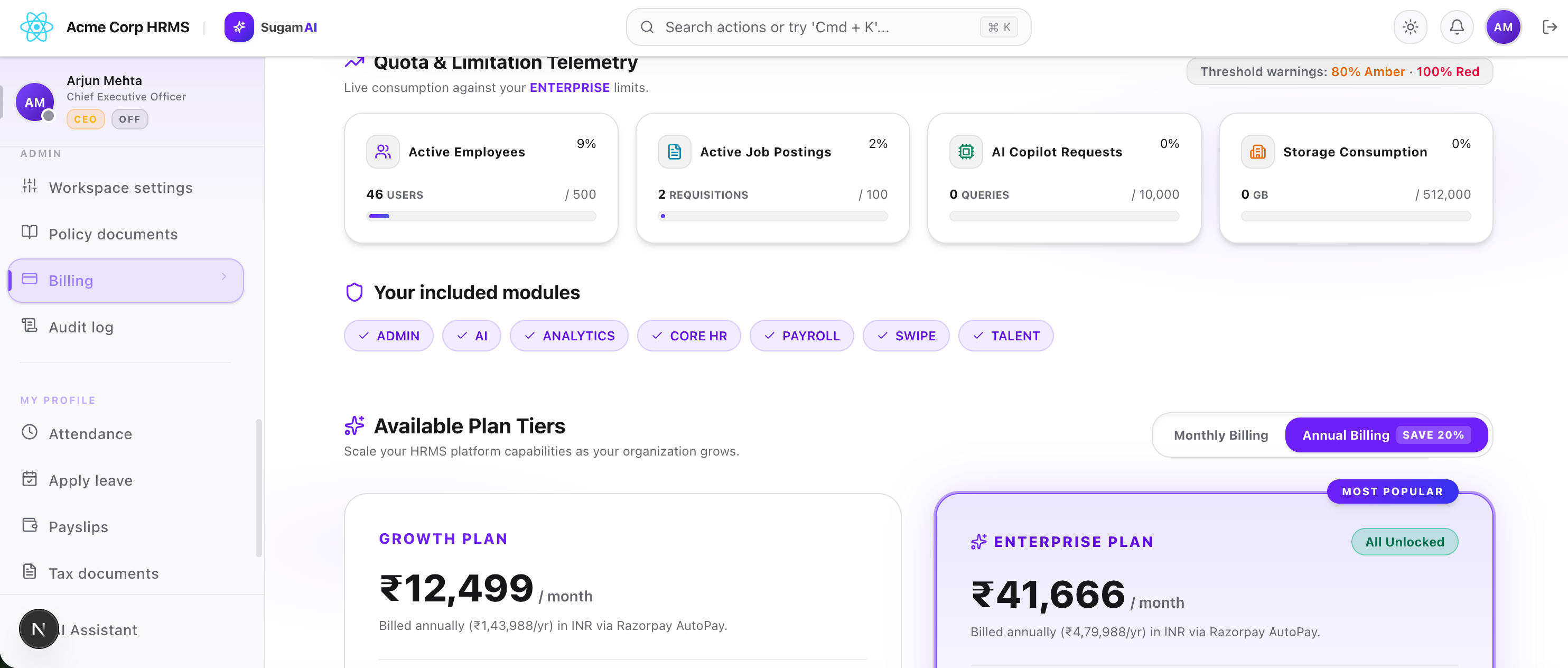
Task: Click the Storage Consumption icon
Action: pyautogui.click(x=1257, y=152)
